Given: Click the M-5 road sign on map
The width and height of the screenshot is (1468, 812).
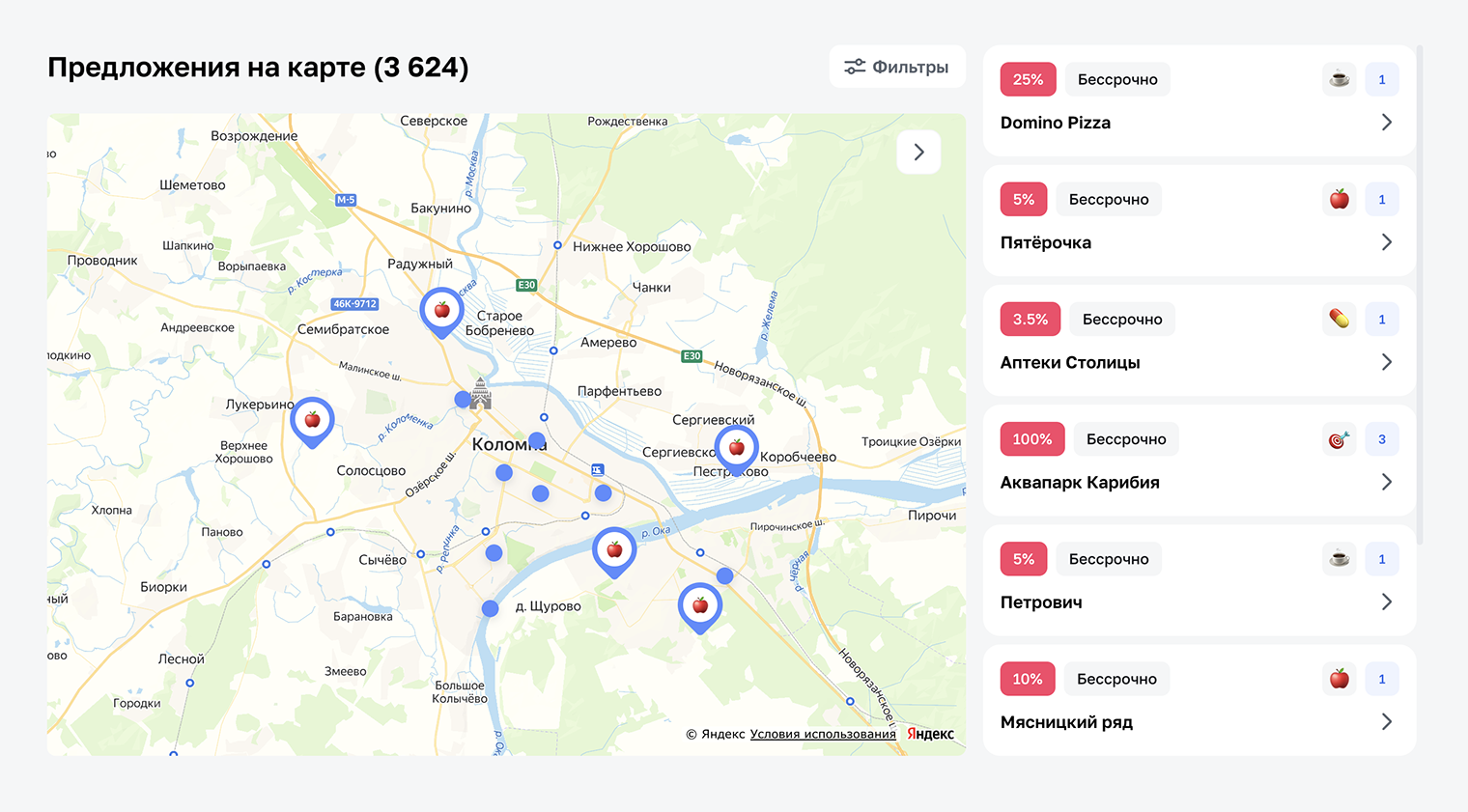Looking at the screenshot, I should (346, 200).
